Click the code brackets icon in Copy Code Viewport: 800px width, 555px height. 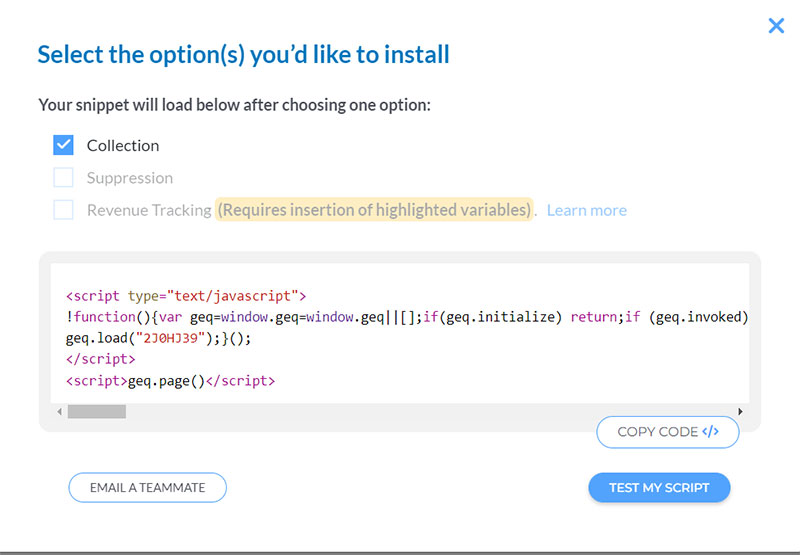711,432
